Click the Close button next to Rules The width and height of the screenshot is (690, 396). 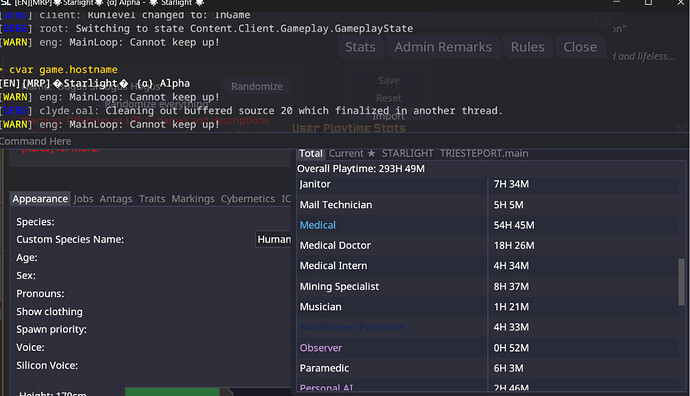[x=580, y=47]
